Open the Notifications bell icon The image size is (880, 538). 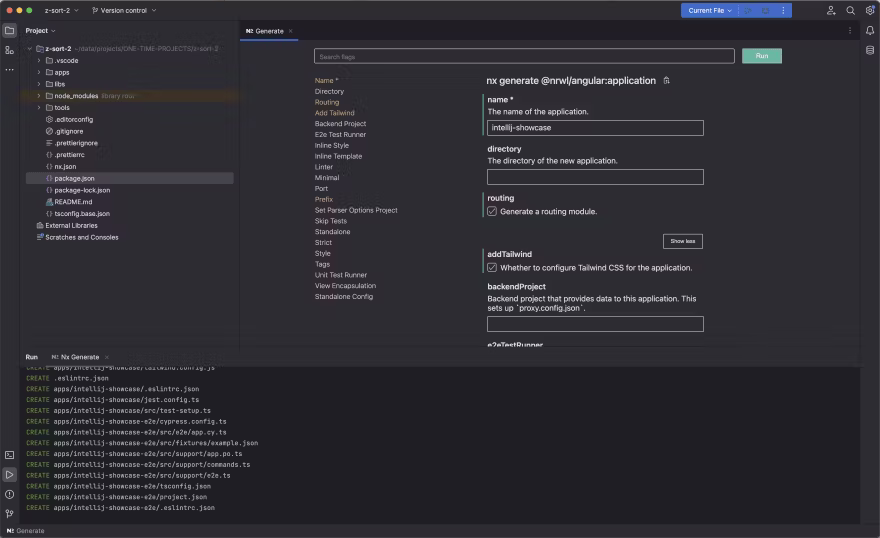pos(870,31)
